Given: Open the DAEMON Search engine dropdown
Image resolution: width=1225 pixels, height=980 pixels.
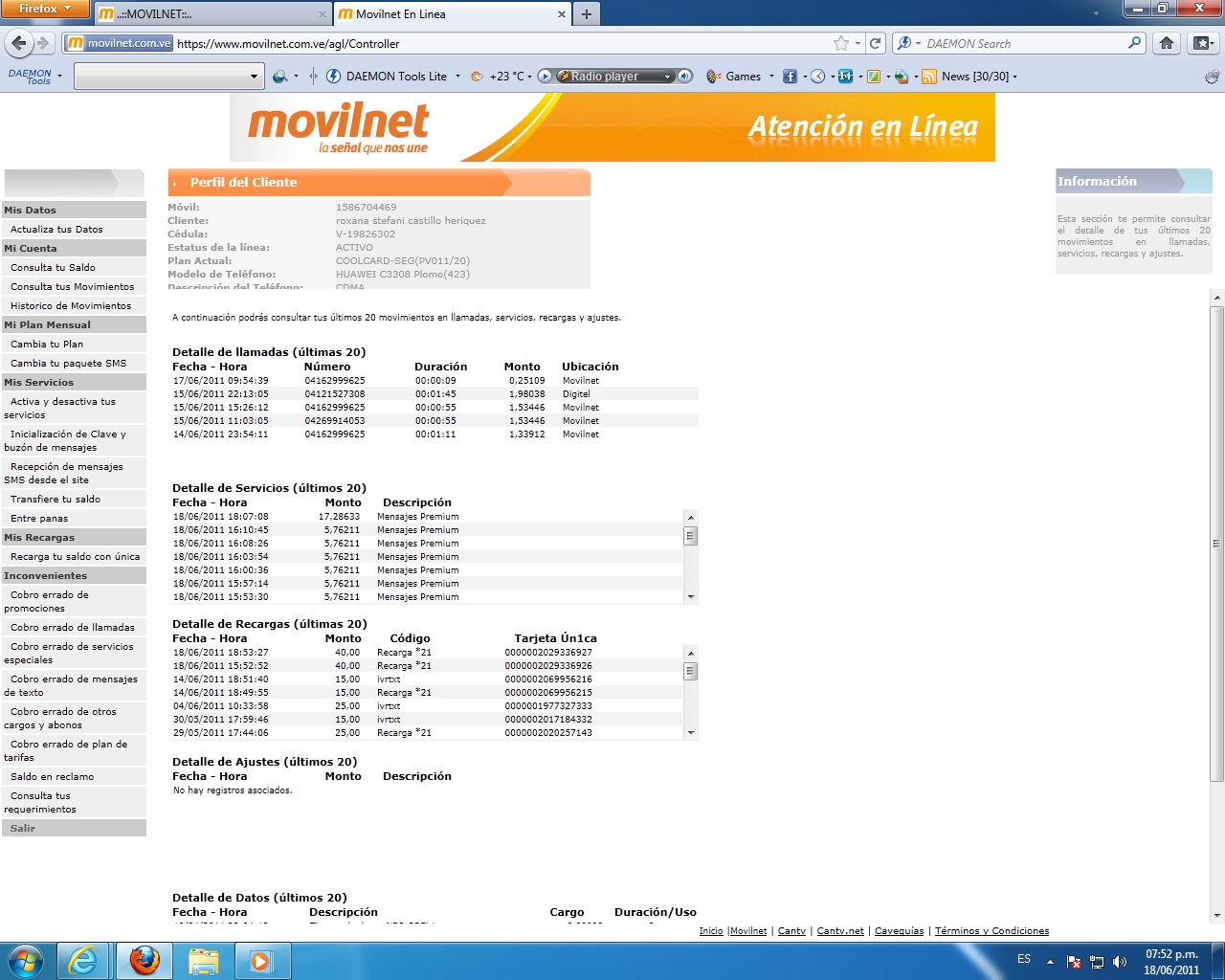Looking at the screenshot, I should pos(918,43).
